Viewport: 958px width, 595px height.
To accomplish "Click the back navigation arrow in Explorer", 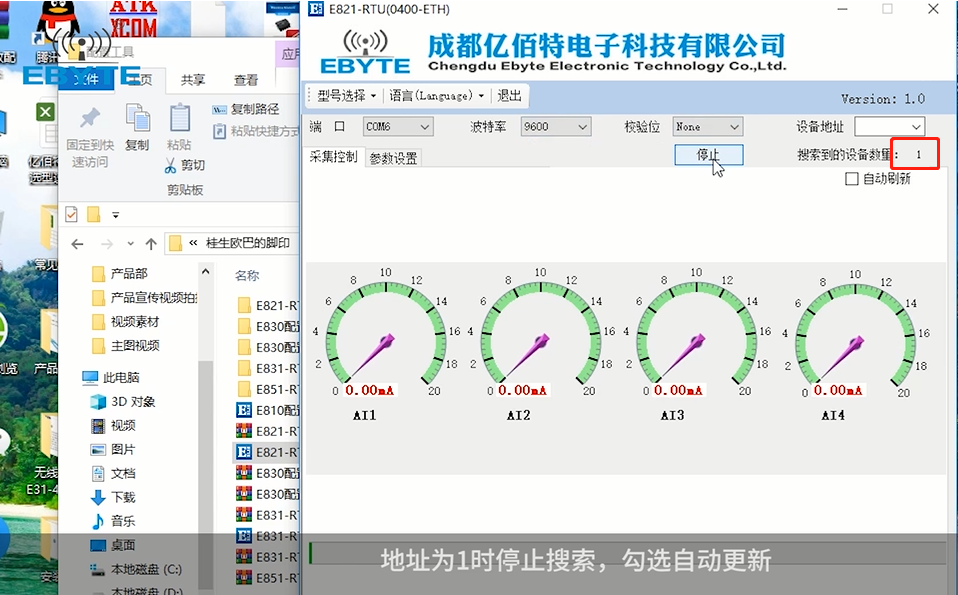I will [78, 243].
